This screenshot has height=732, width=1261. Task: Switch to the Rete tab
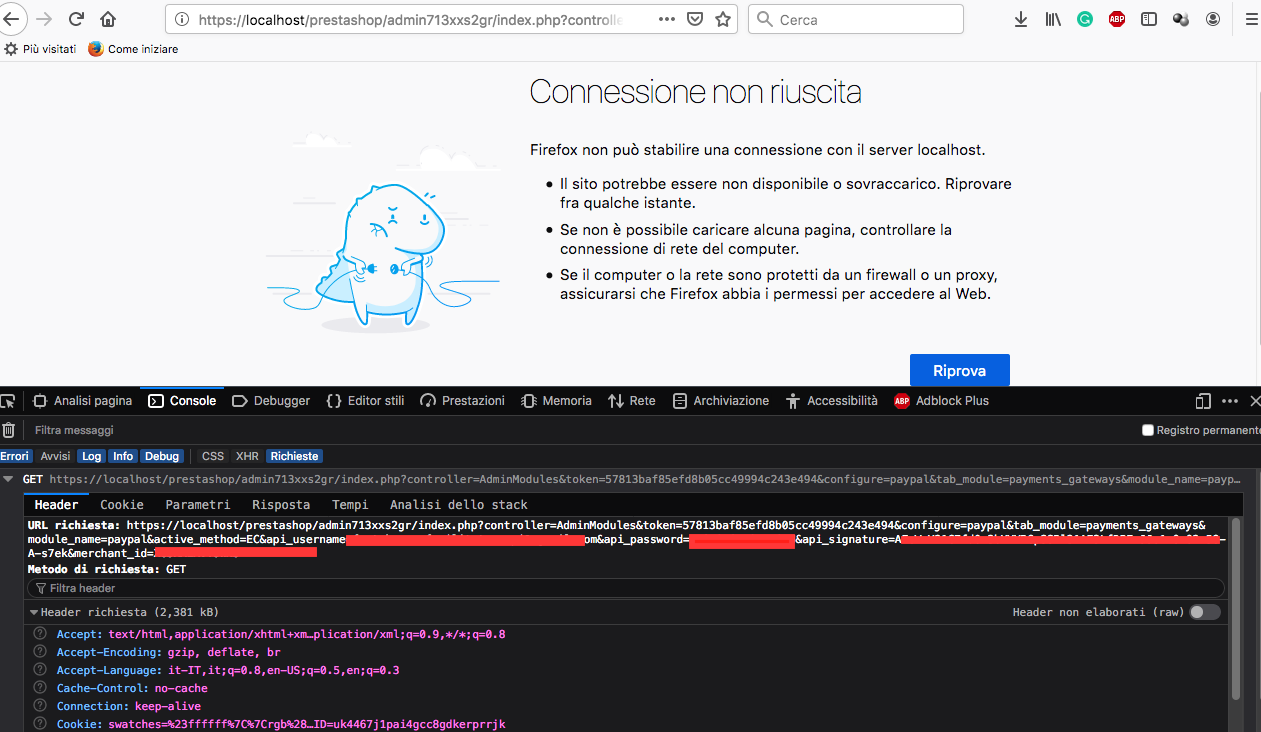[x=632, y=401]
